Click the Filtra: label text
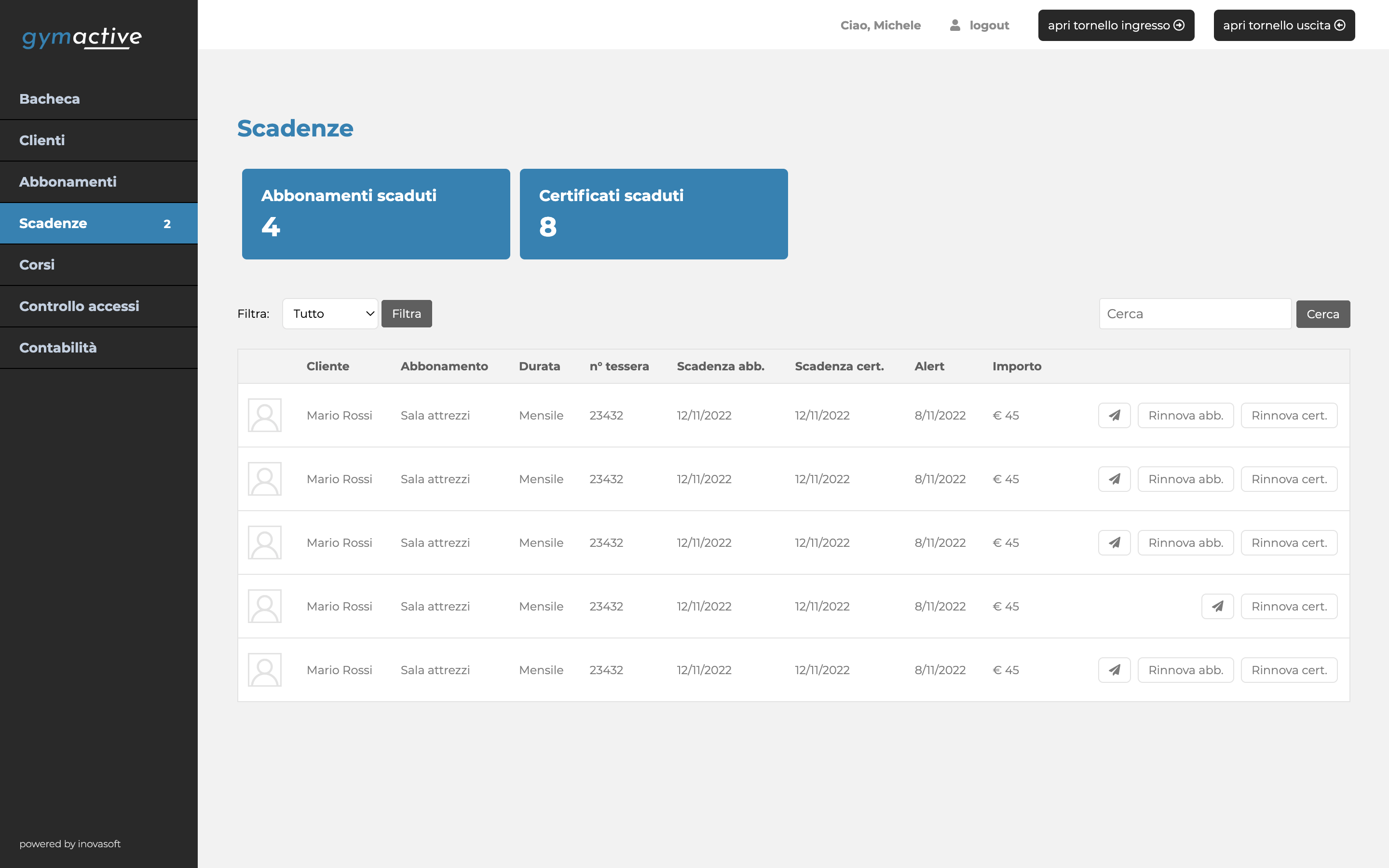The height and width of the screenshot is (868, 1389). click(x=253, y=314)
